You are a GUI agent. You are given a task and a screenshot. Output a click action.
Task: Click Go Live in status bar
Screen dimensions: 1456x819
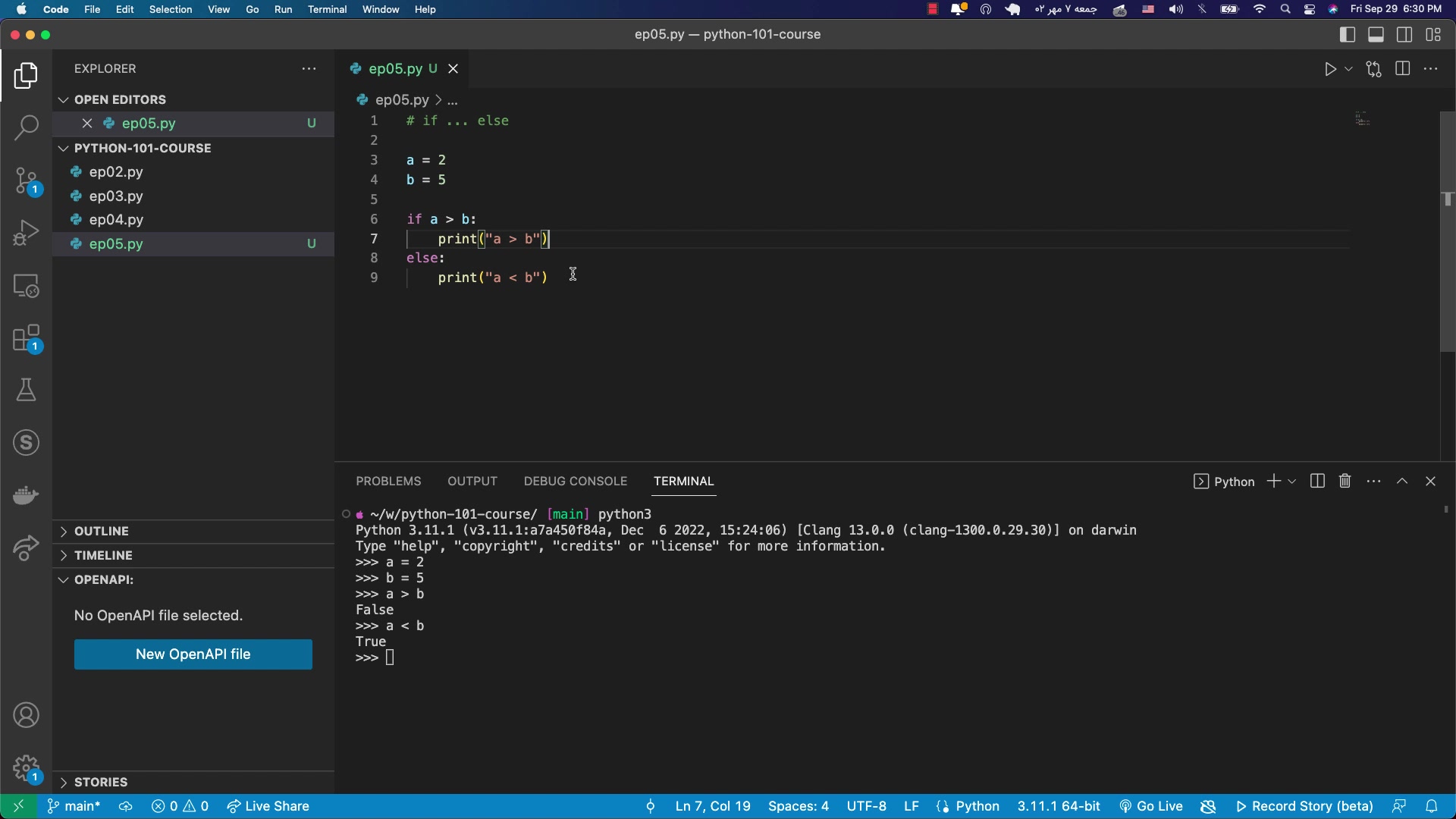1151,806
